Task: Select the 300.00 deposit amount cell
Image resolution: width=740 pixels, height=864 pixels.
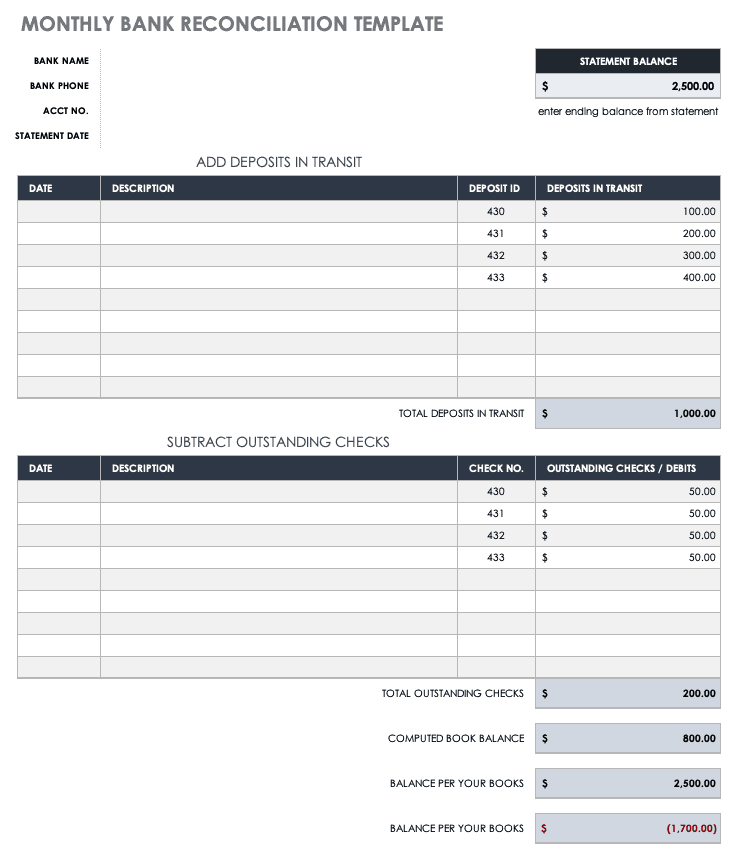Action: pyautogui.click(x=627, y=256)
